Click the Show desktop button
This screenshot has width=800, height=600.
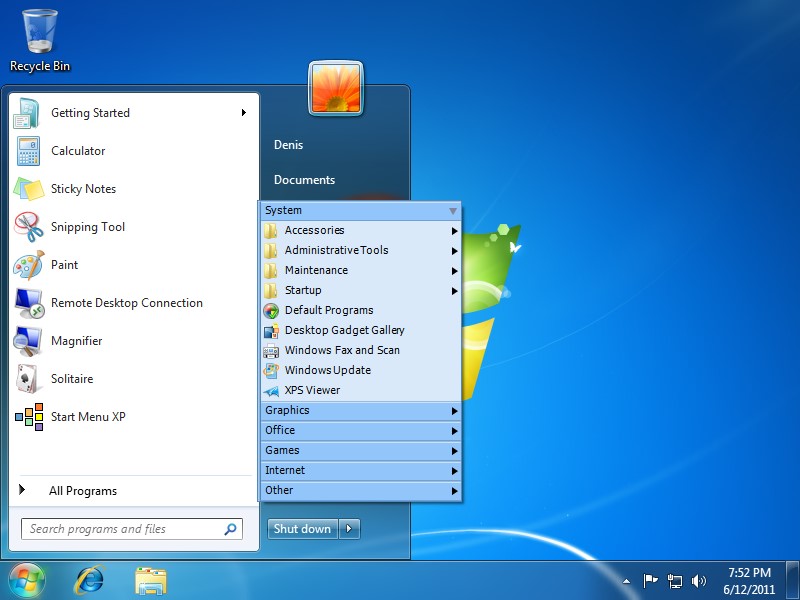coord(792,580)
